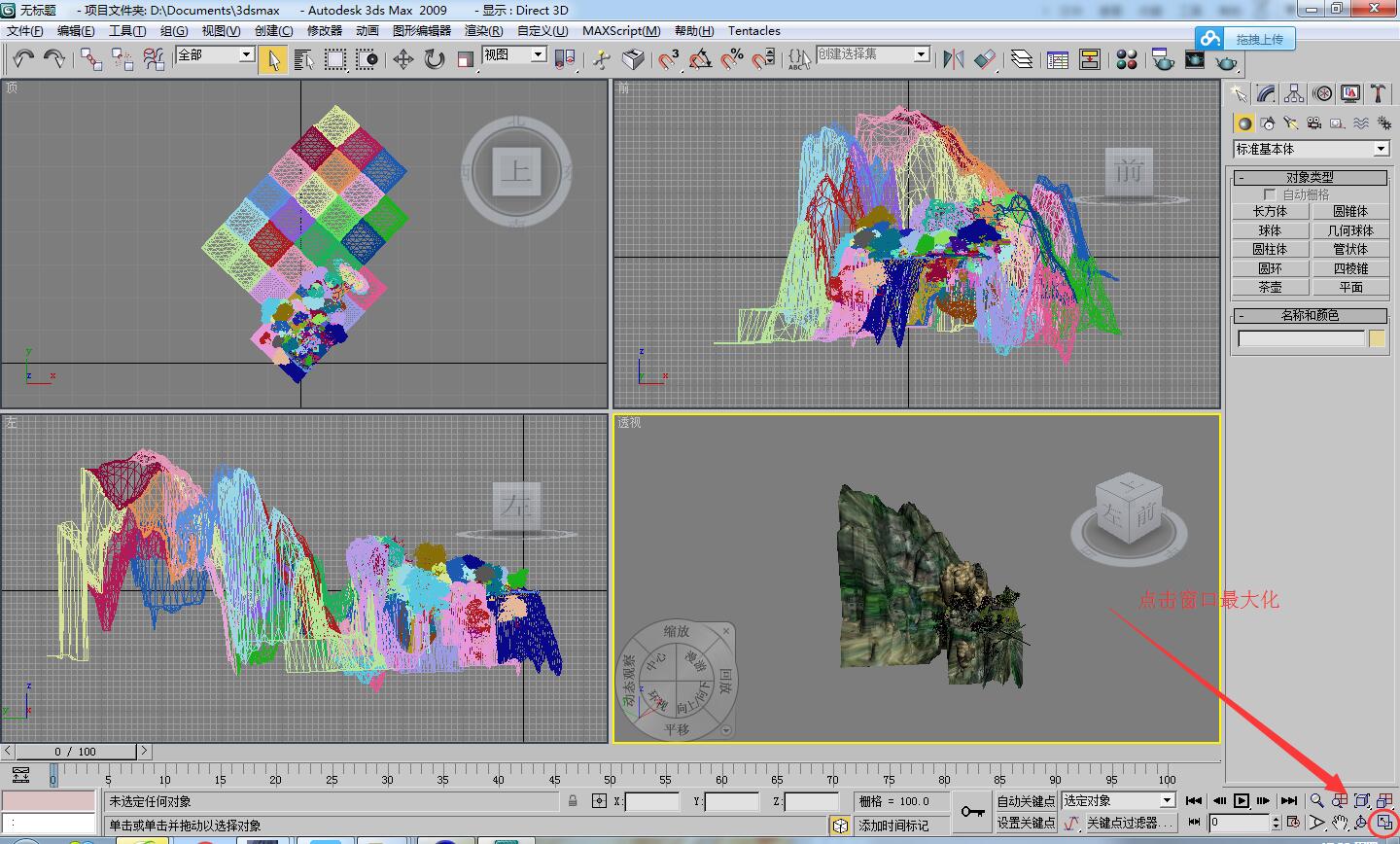The height and width of the screenshot is (844, 1400).
Task: Toggle the 自动关键点 auto key button
Action: coord(1026,801)
